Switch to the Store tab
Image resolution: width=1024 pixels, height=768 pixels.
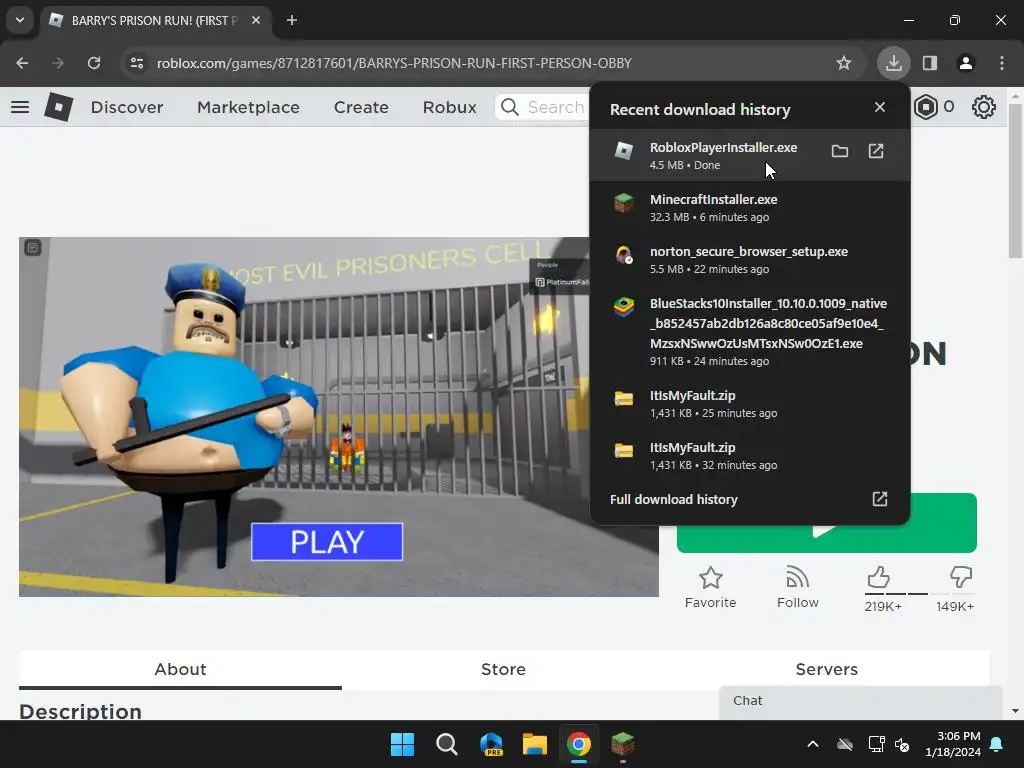tap(503, 669)
